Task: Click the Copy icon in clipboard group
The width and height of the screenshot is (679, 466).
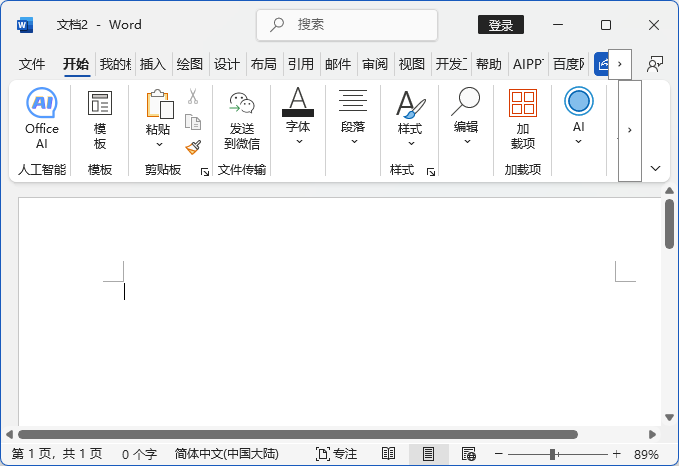Action: 193,122
